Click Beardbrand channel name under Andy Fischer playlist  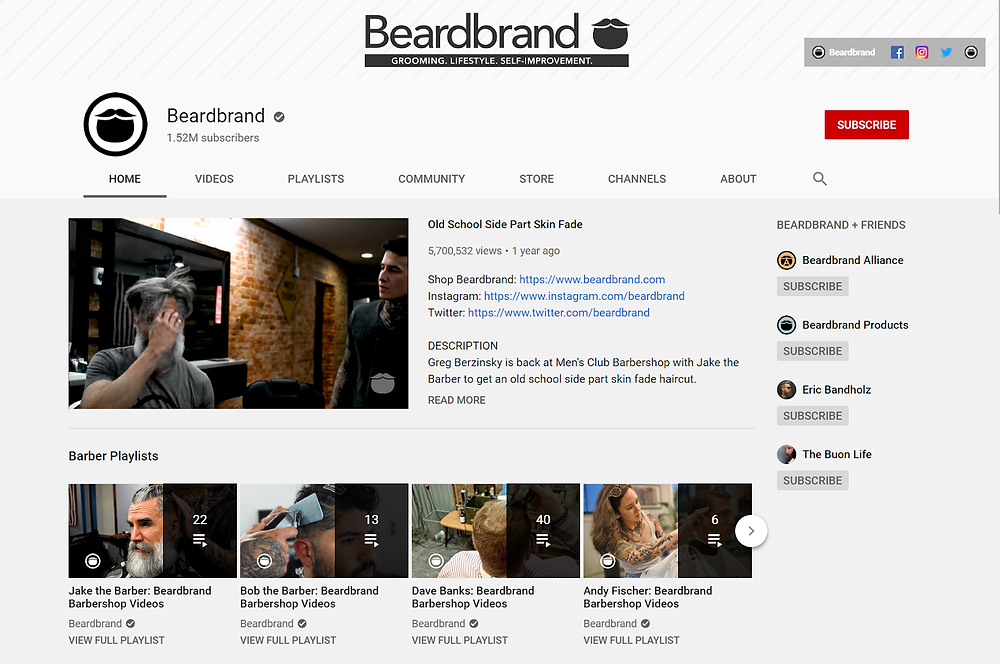pos(610,623)
